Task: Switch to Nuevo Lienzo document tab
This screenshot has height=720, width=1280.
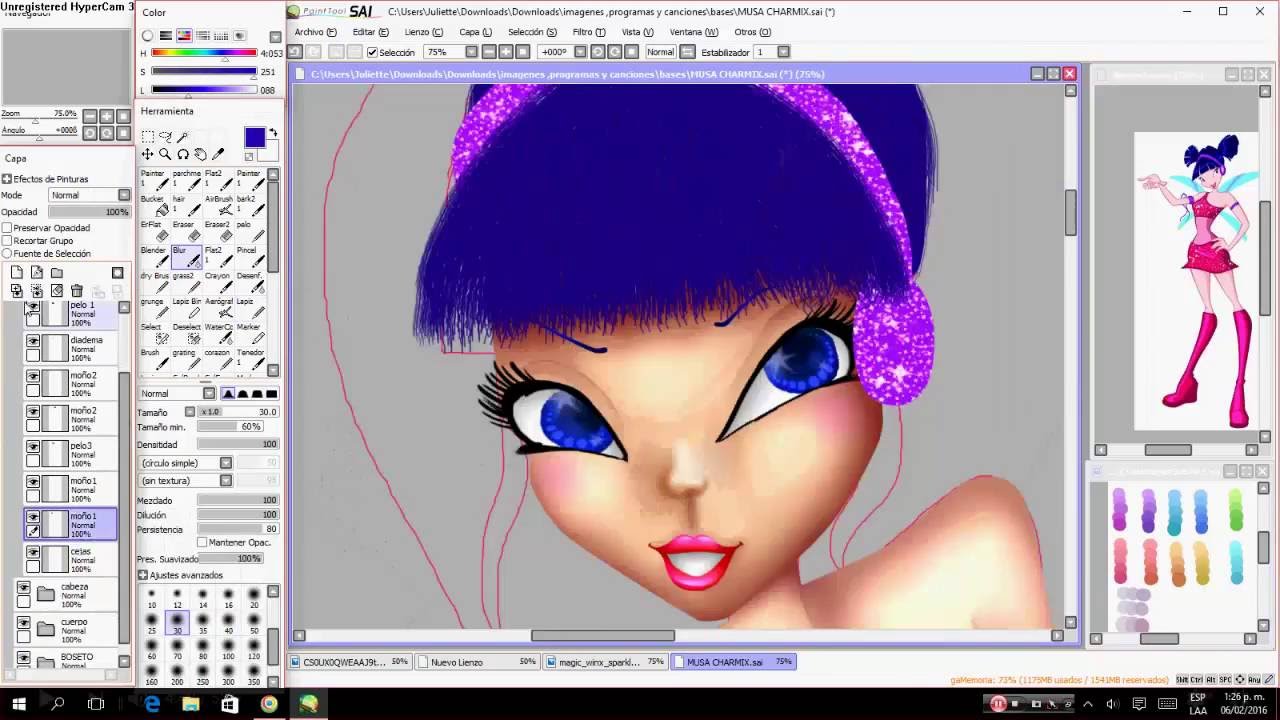Action: coord(478,662)
